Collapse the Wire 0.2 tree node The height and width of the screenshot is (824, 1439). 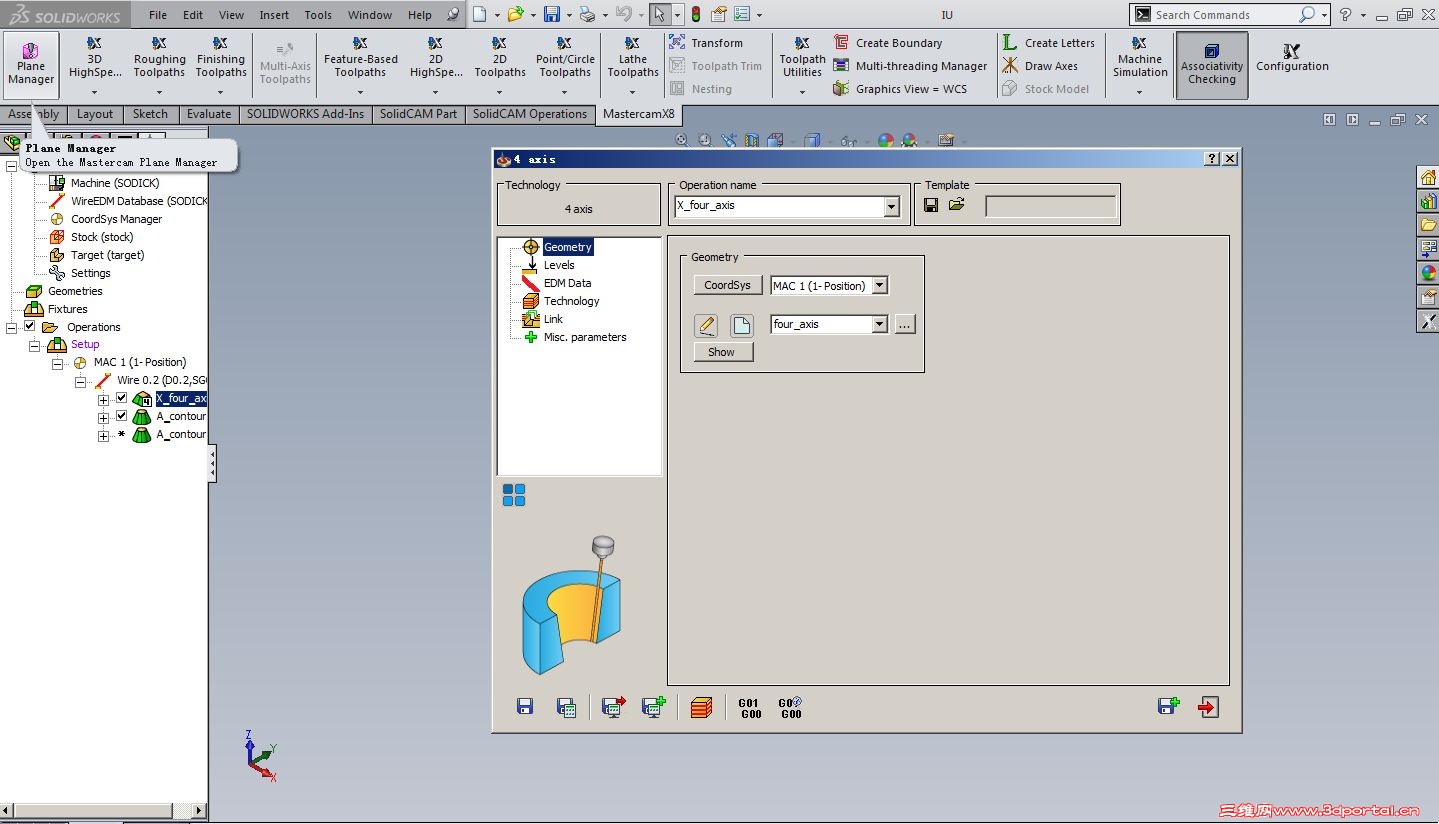coord(81,381)
